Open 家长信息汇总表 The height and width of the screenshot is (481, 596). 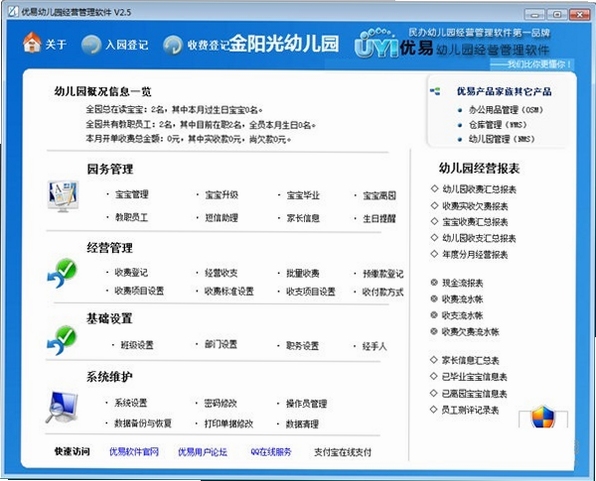pos(471,360)
